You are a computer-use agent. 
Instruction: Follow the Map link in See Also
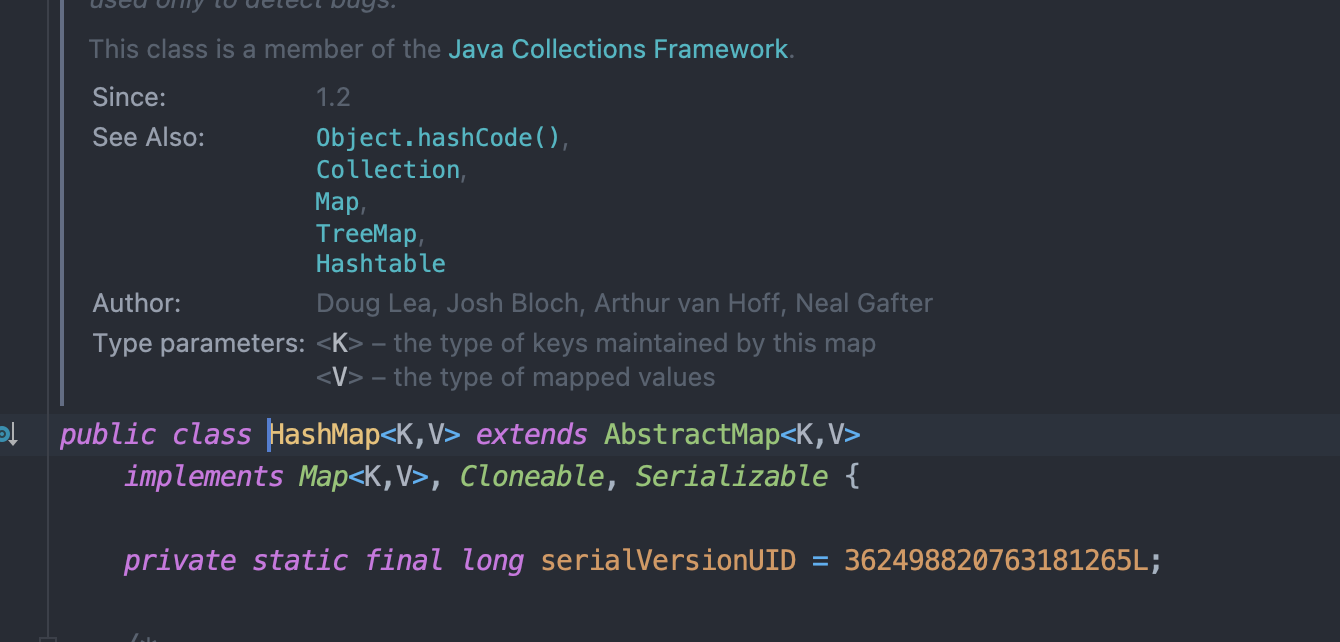click(337, 201)
